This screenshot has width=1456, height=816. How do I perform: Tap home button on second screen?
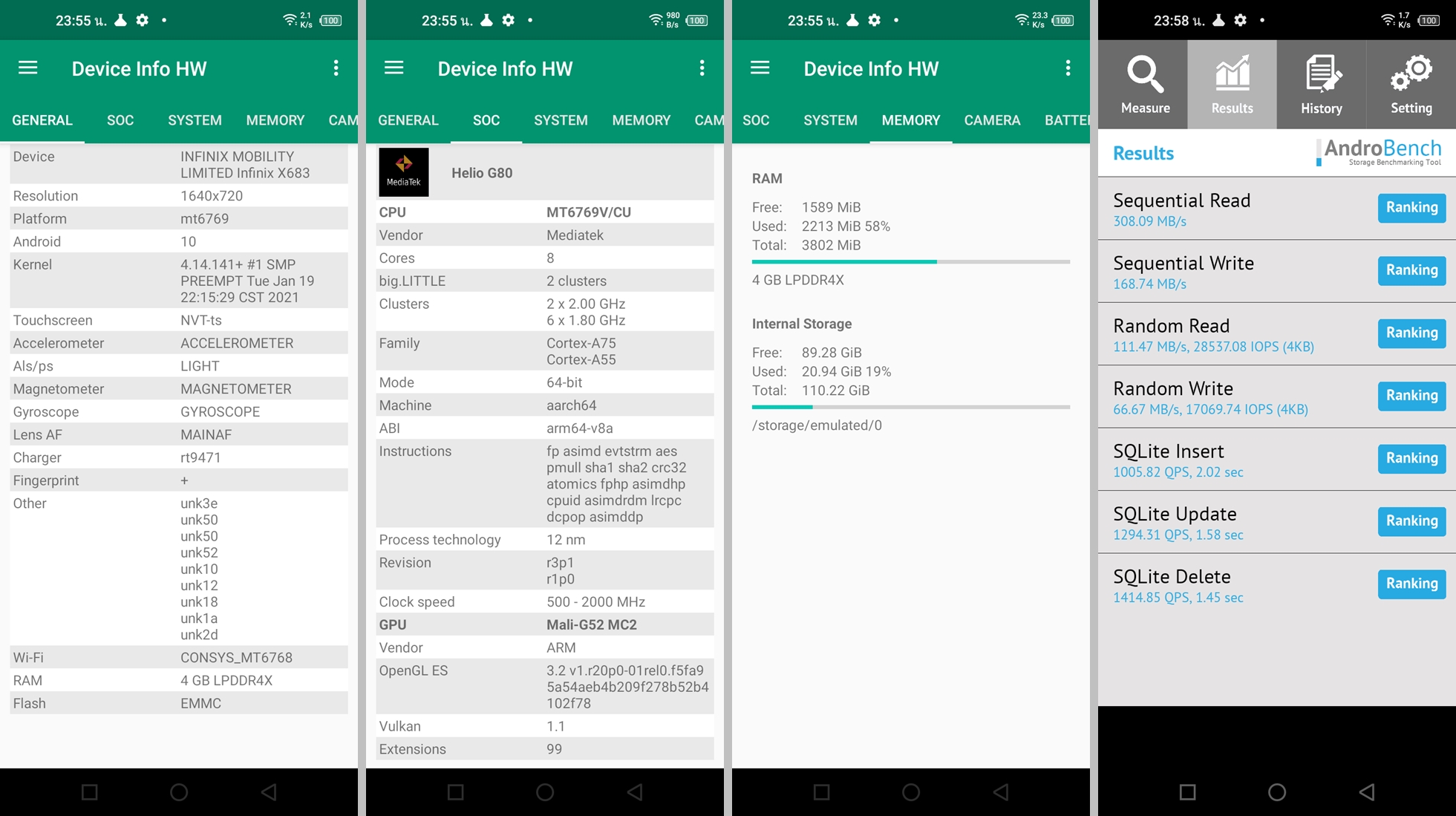(545, 792)
